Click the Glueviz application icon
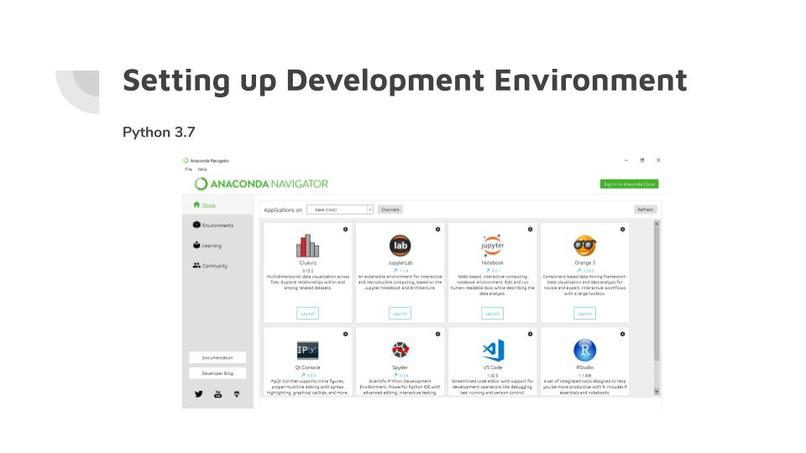This screenshot has height=453, width=806. coord(307,246)
